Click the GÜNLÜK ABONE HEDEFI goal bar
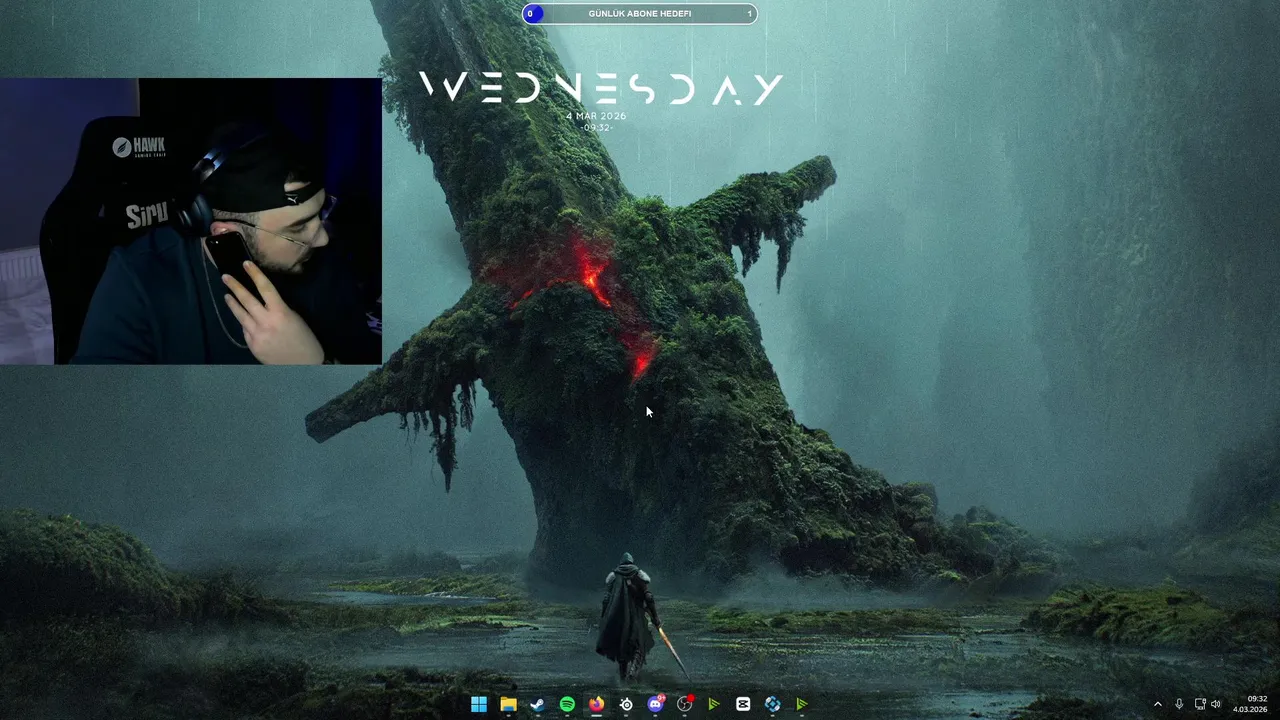Viewport: 1280px width, 720px height. (x=640, y=14)
